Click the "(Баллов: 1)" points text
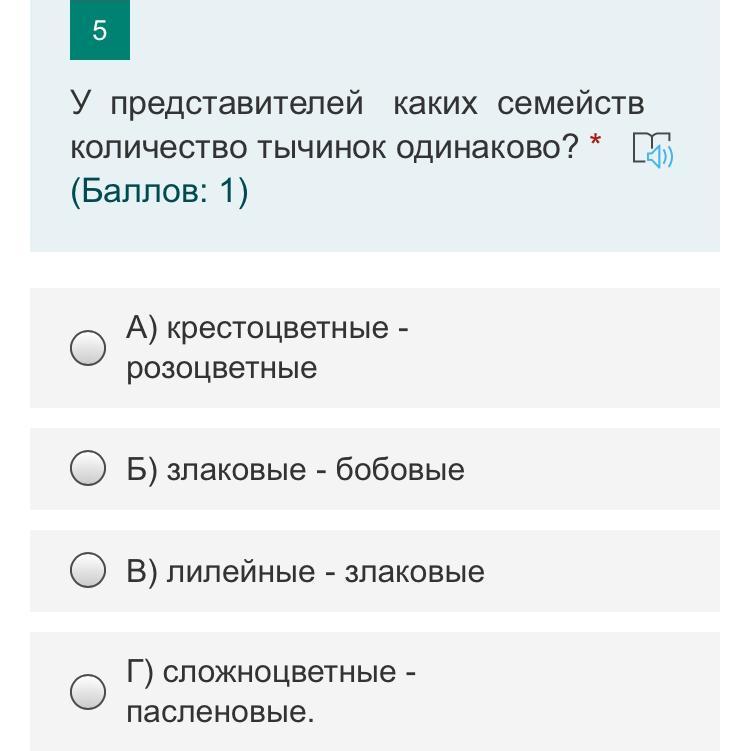Screen dimensions: 750x751 (x=159, y=191)
